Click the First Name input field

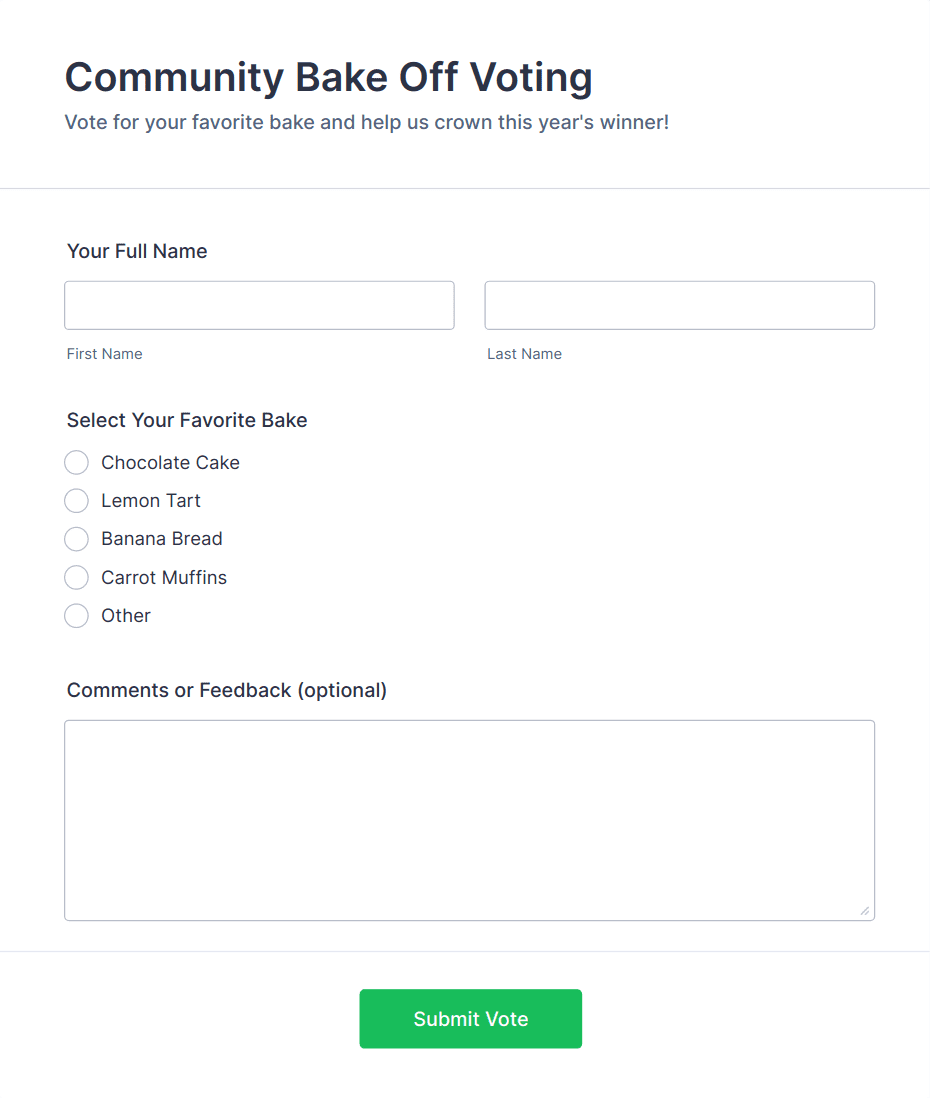point(259,305)
